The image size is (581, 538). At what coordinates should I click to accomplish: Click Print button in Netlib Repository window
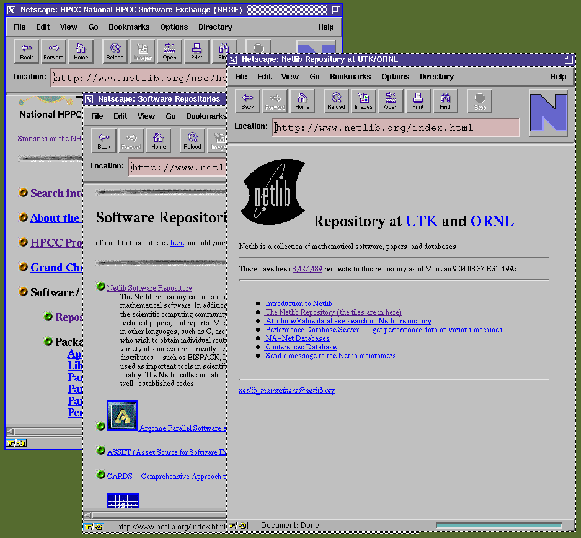pos(418,101)
